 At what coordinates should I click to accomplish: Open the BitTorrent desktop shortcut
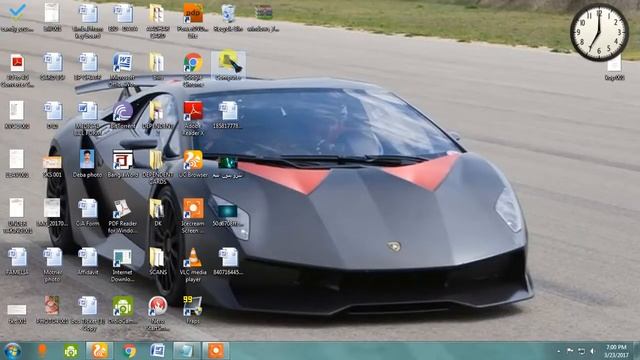pos(122,115)
